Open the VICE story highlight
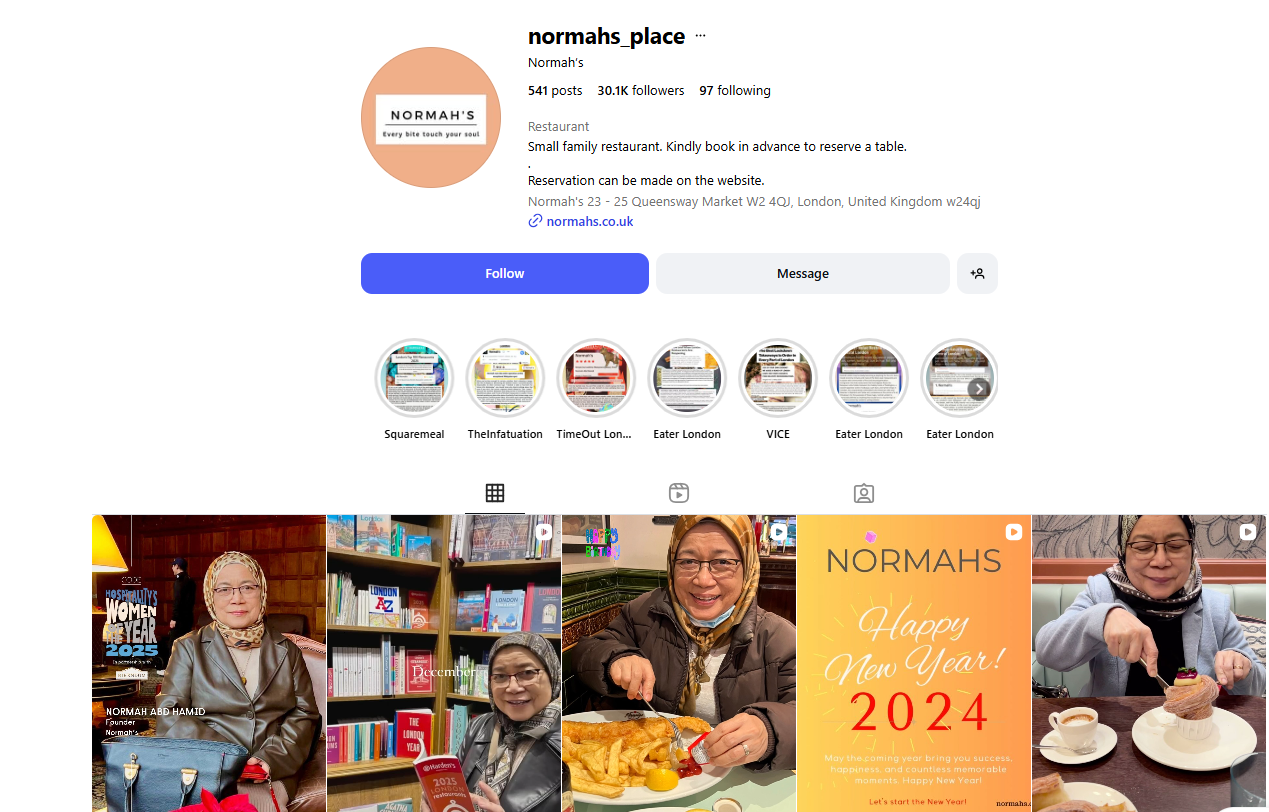This screenshot has height=812, width=1269. 778,378
